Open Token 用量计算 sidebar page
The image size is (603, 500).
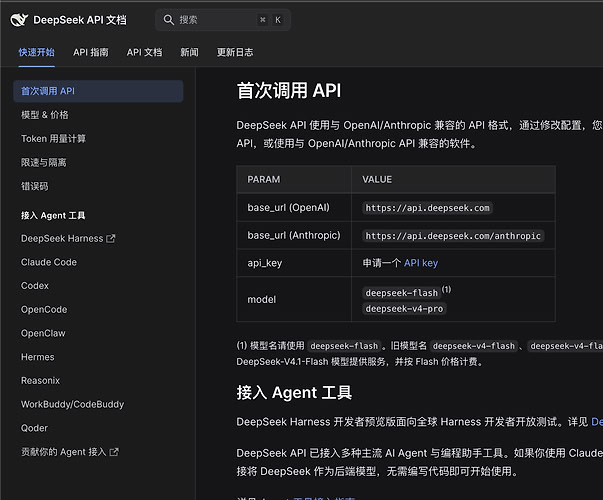tap(53, 138)
